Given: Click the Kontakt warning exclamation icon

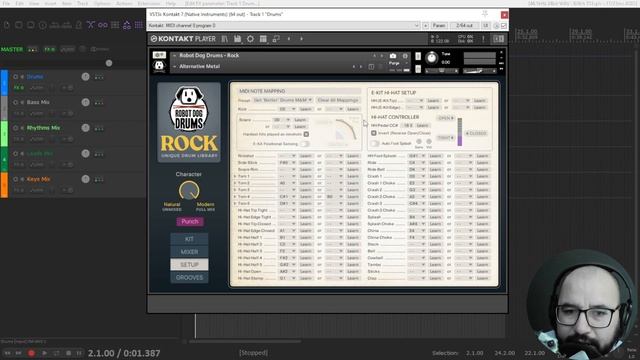Looking at the screenshot, I should tap(483, 39).
